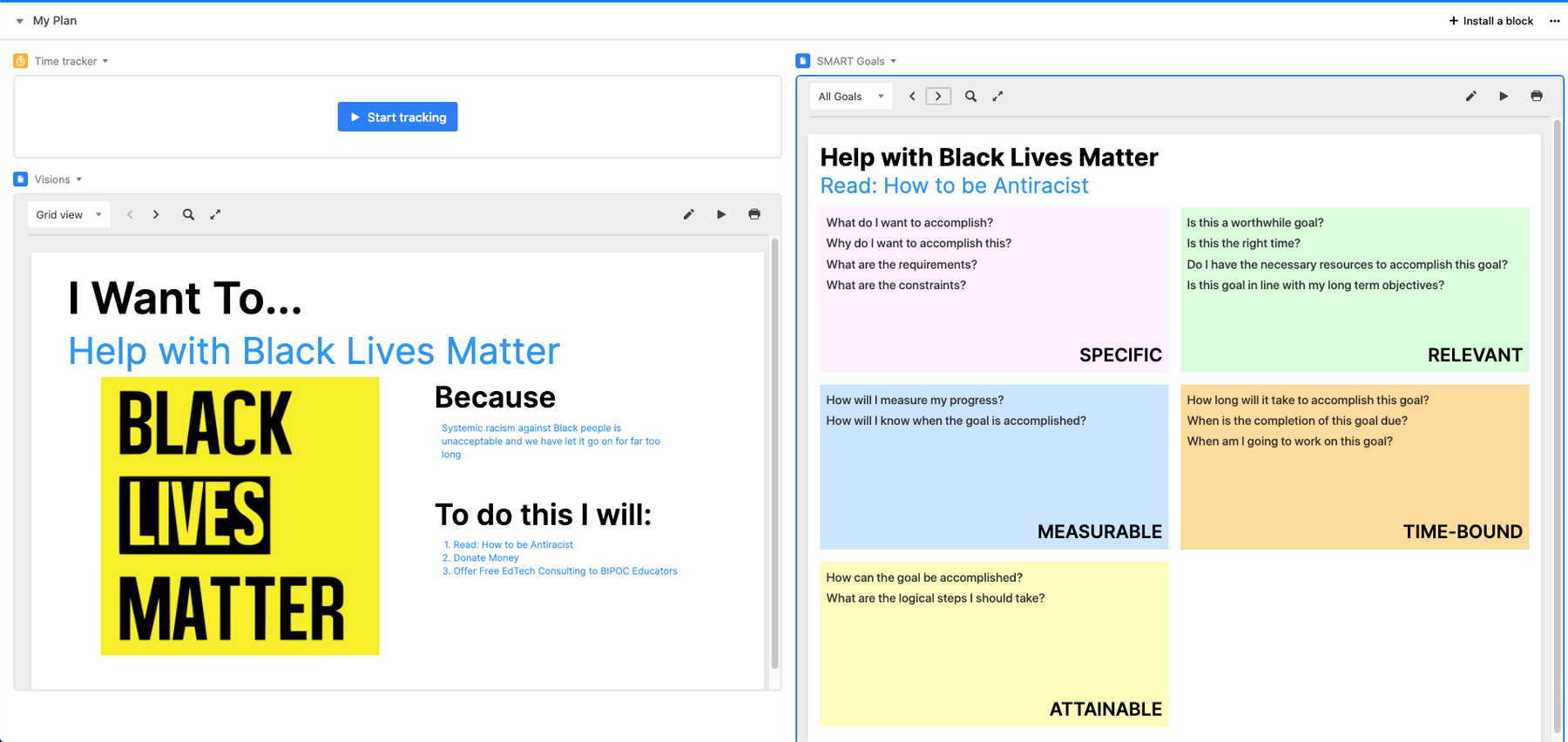Print the SMART Goals page
The height and width of the screenshot is (742, 1568).
1537,97
